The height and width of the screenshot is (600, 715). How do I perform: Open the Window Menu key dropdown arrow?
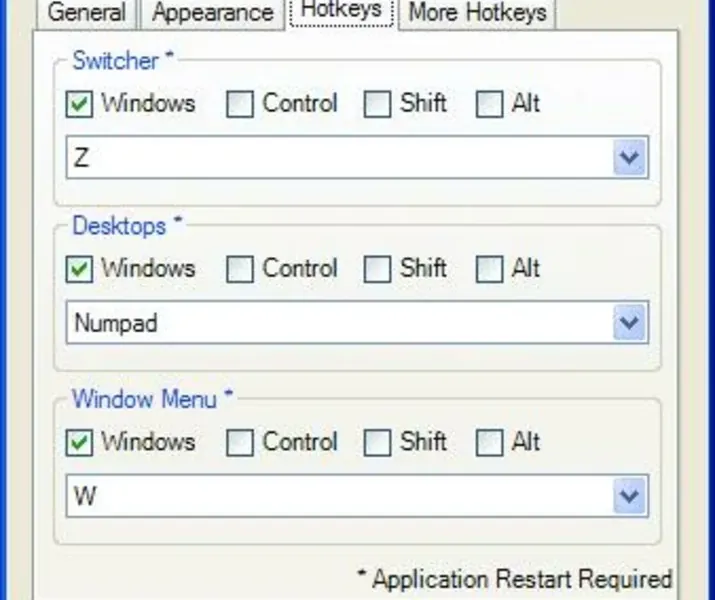[x=630, y=496]
